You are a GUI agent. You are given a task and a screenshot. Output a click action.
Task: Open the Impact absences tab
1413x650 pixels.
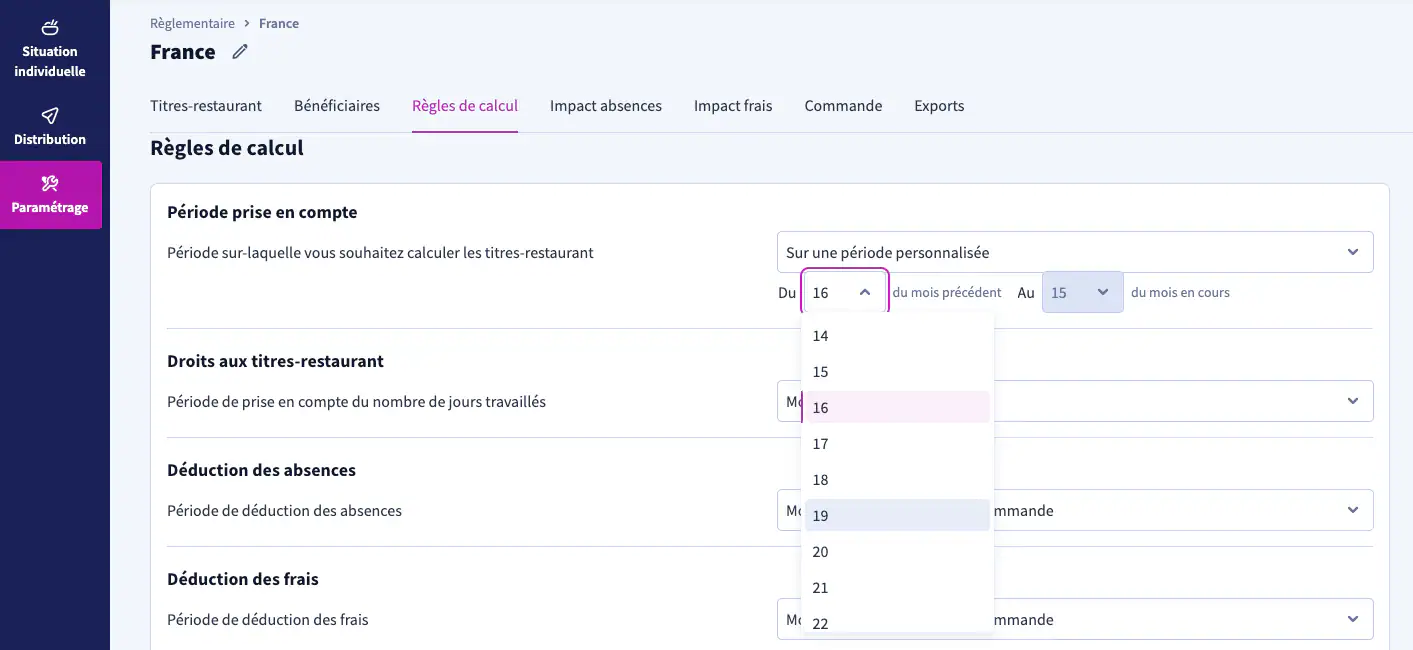click(606, 106)
